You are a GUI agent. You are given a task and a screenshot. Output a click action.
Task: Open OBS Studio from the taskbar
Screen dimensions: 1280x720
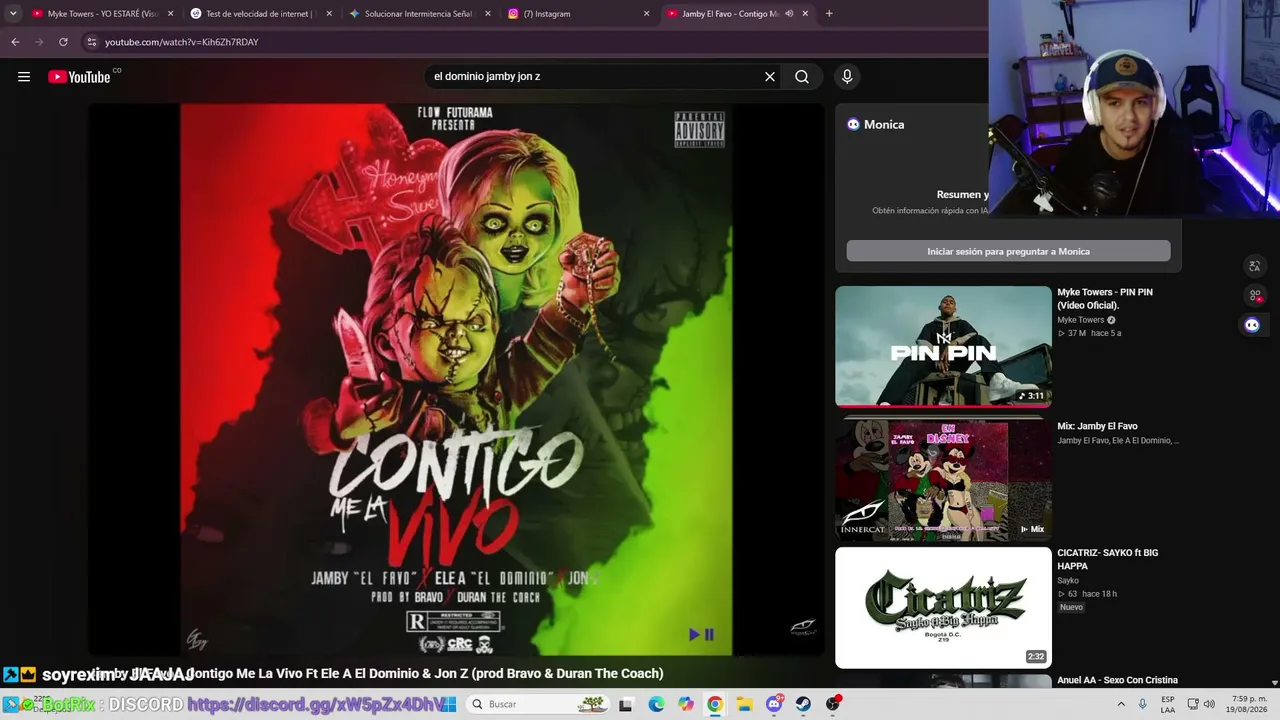[x=833, y=704]
